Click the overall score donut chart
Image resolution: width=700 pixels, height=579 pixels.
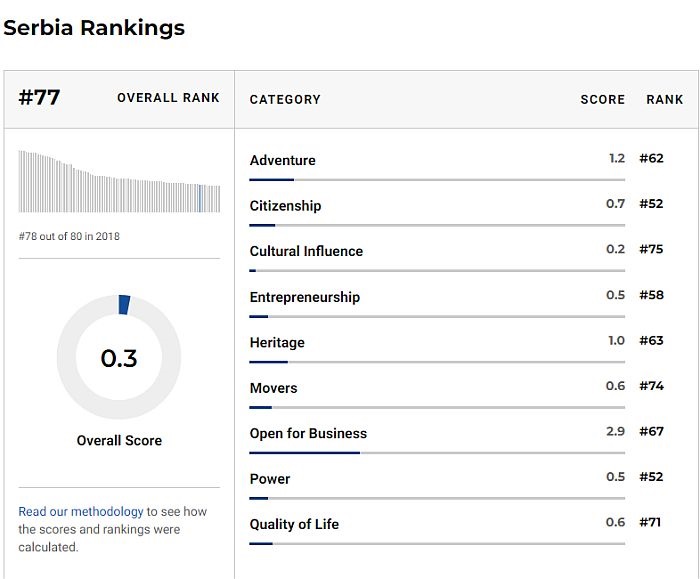pos(119,357)
